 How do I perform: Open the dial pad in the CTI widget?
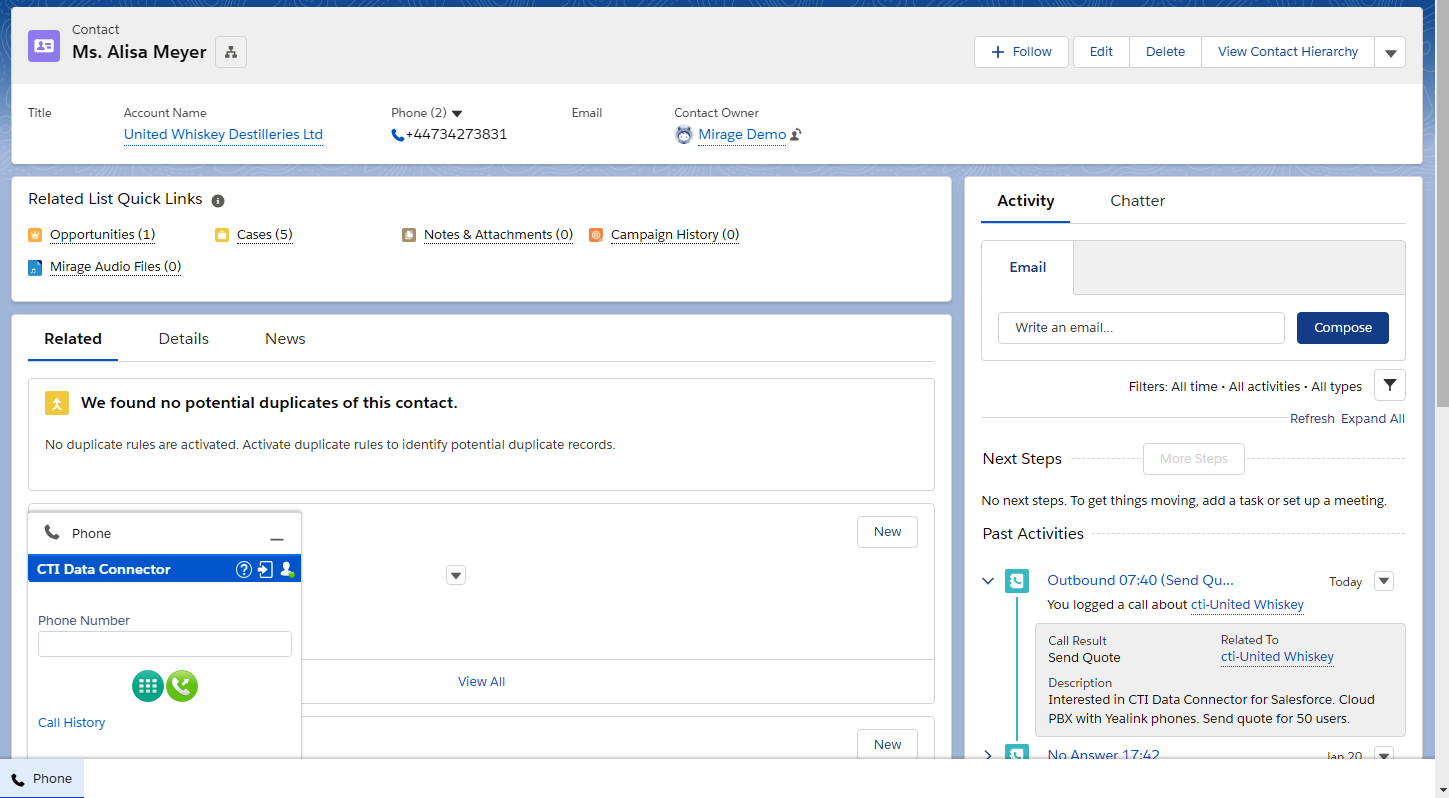[x=147, y=686]
